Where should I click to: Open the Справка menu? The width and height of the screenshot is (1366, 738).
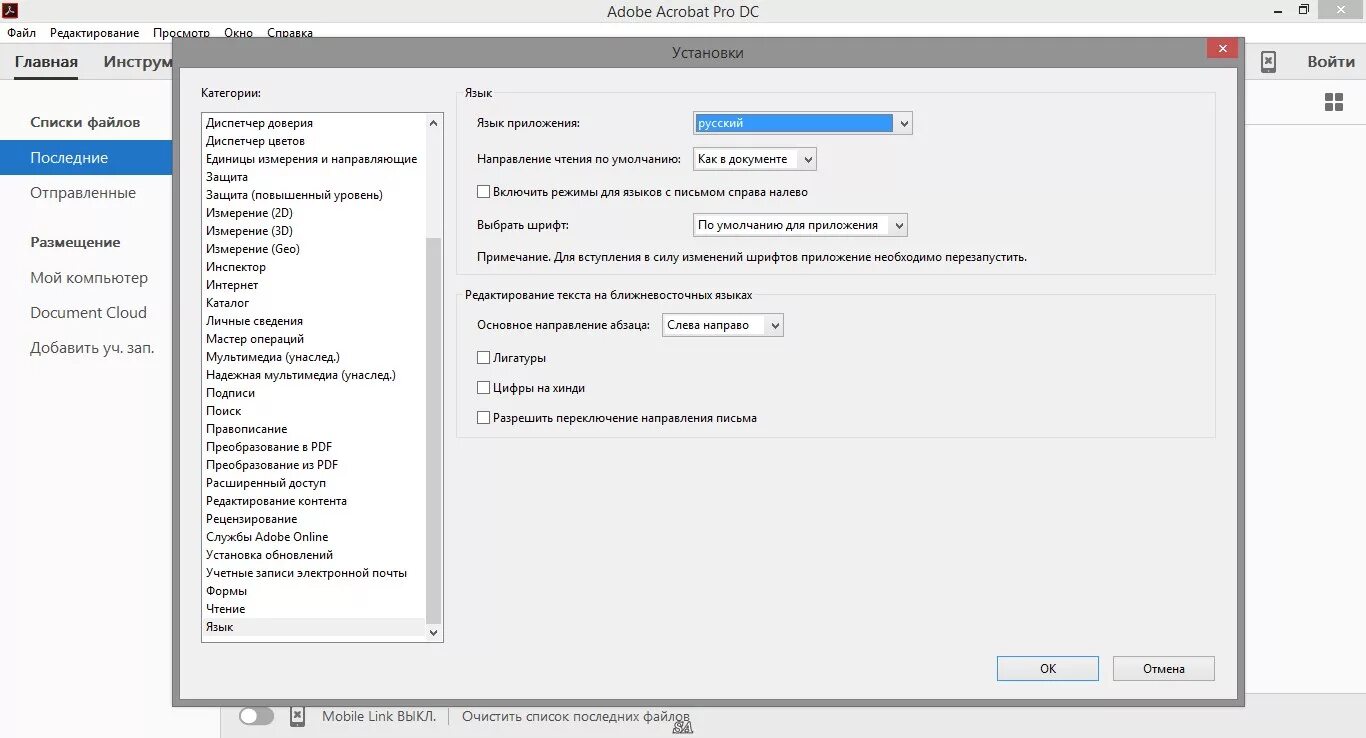[x=290, y=33]
